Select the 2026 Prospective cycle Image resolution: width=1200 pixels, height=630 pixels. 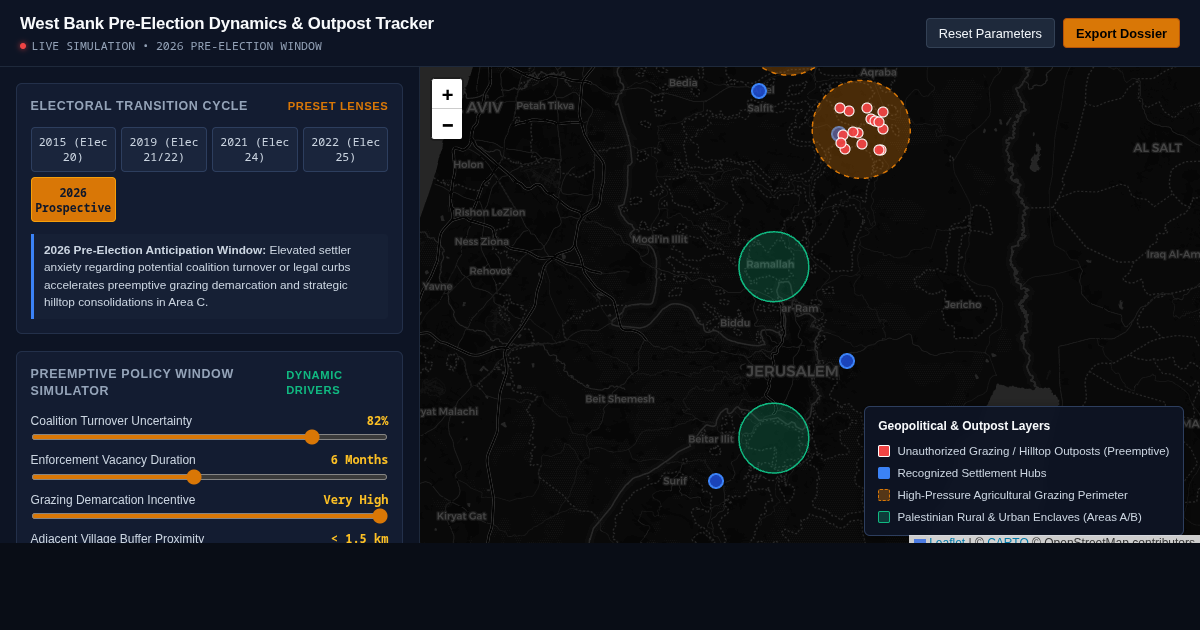tap(73, 200)
